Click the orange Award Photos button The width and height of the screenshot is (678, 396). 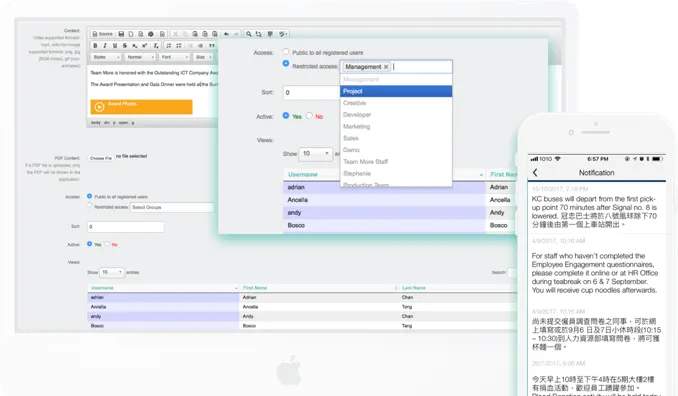click(x=141, y=107)
